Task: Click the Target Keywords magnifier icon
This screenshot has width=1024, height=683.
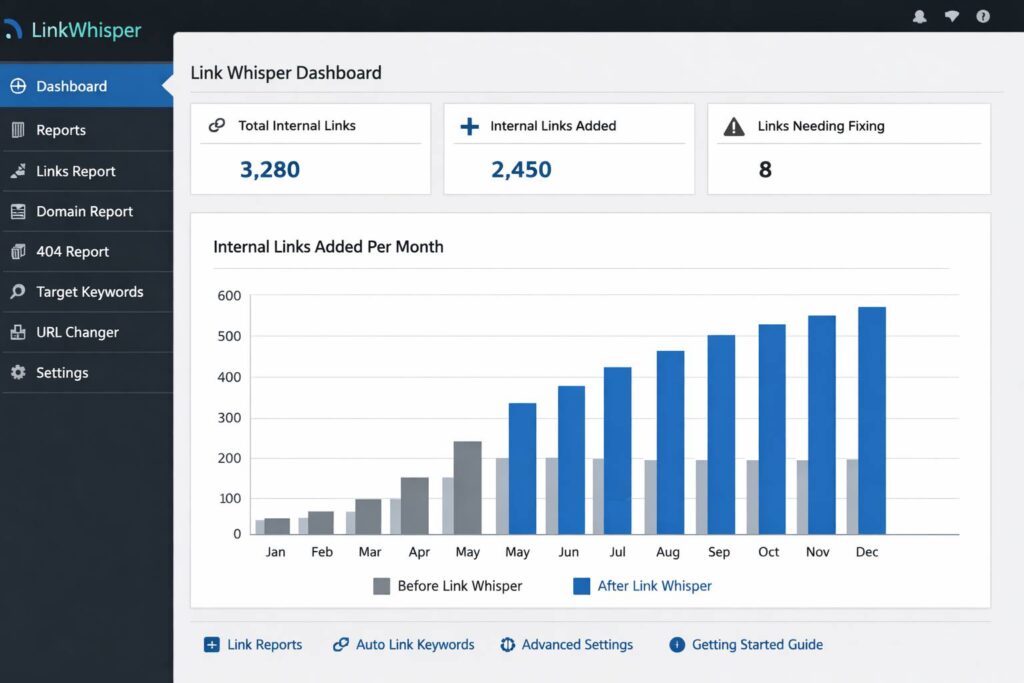Action: click(x=17, y=292)
